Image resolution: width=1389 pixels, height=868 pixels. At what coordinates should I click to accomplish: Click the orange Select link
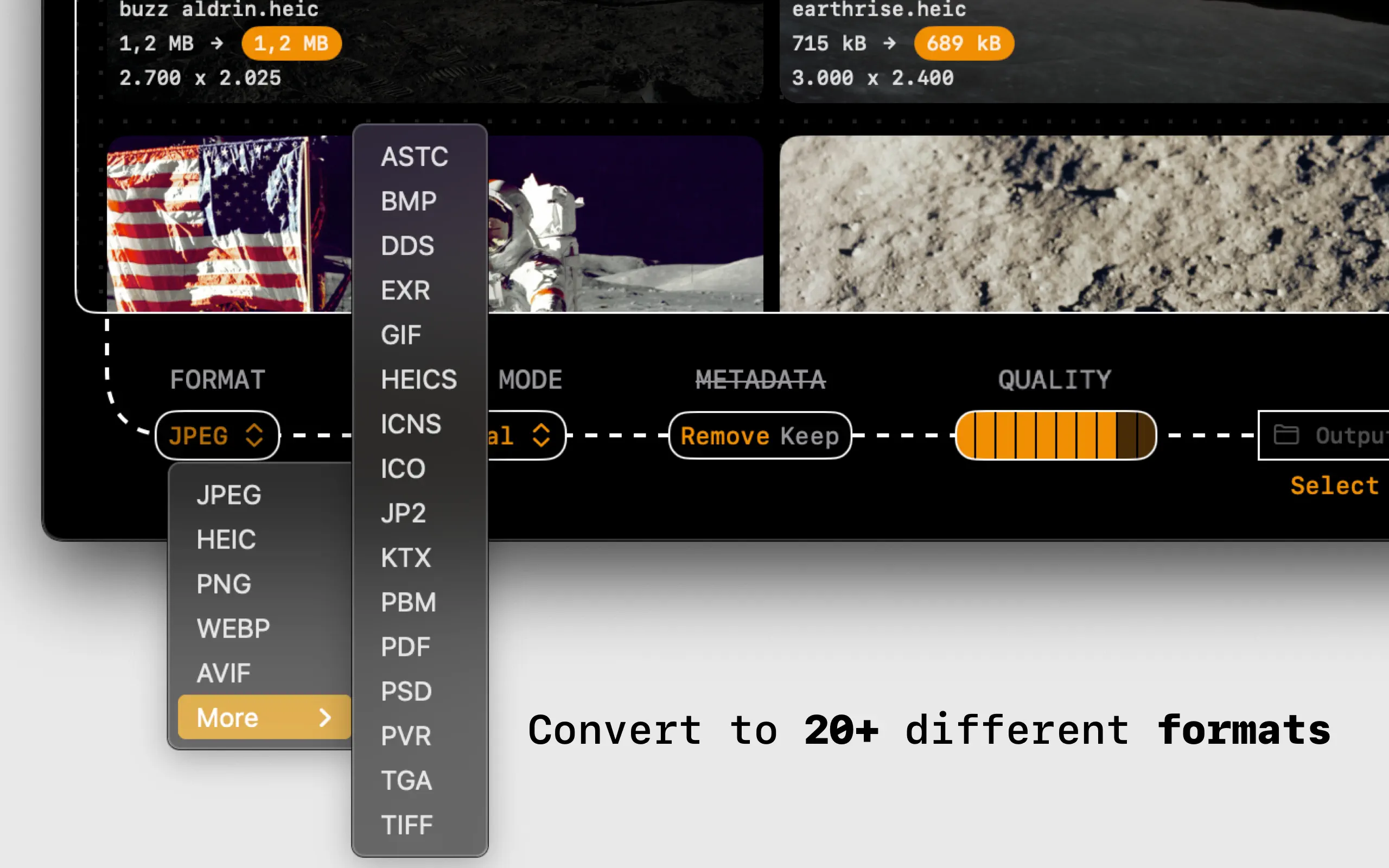point(1334,486)
